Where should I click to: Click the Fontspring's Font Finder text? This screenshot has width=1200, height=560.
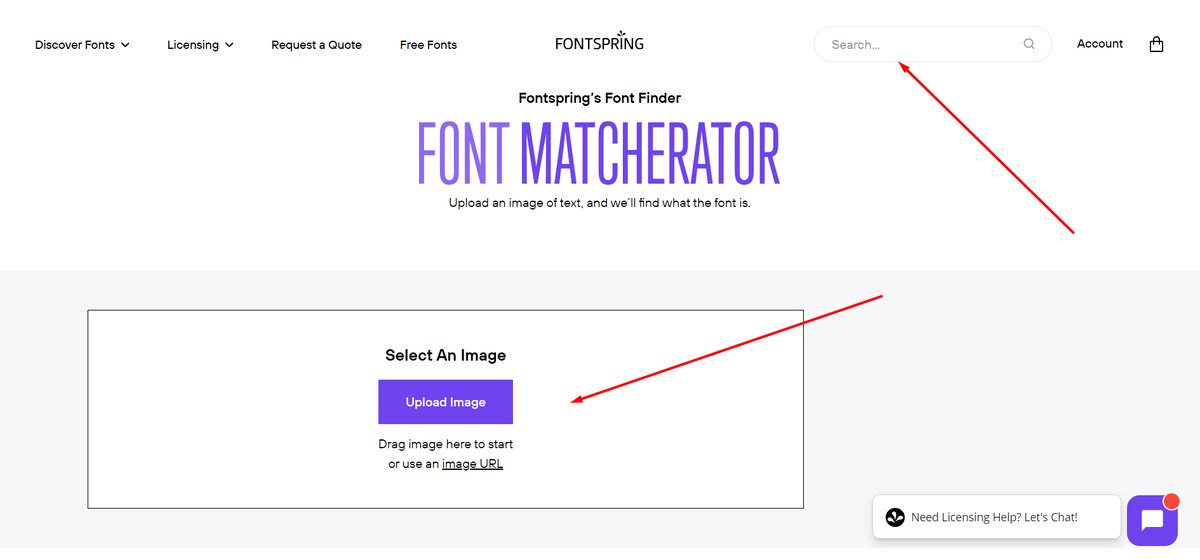click(x=600, y=98)
